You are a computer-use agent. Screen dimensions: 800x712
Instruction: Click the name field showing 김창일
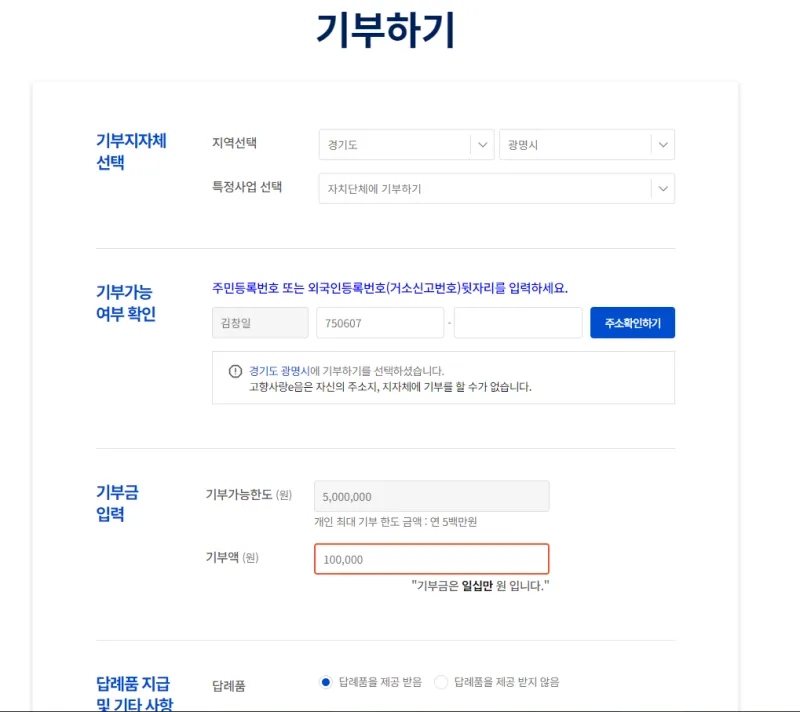coord(260,323)
